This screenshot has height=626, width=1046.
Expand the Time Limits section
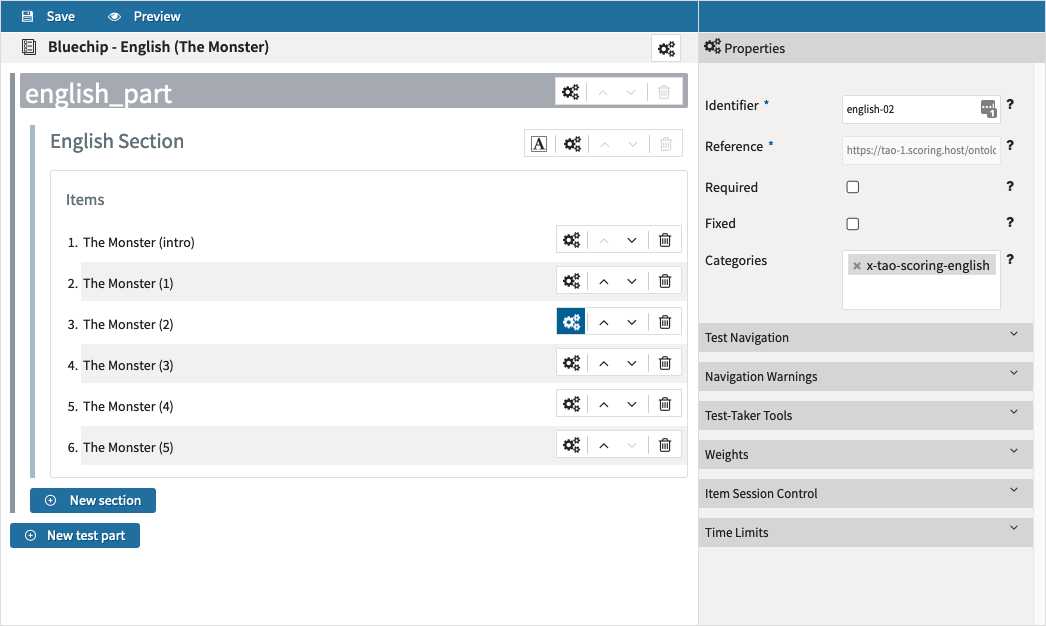(x=866, y=532)
